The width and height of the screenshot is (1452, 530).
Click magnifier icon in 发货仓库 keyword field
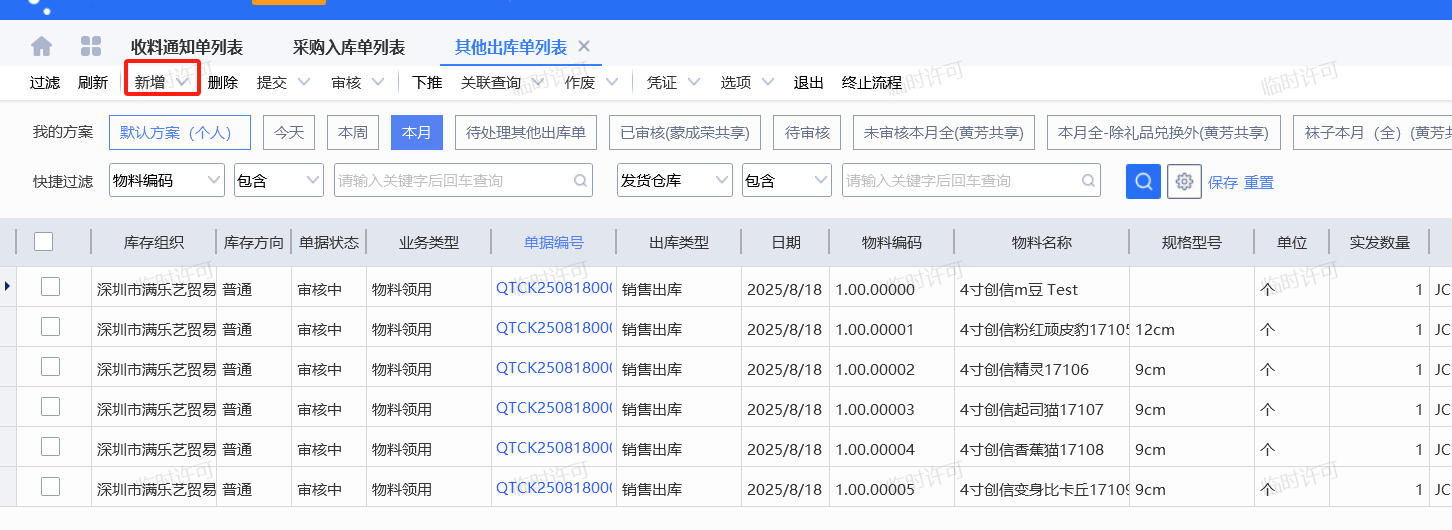[1087, 181]
